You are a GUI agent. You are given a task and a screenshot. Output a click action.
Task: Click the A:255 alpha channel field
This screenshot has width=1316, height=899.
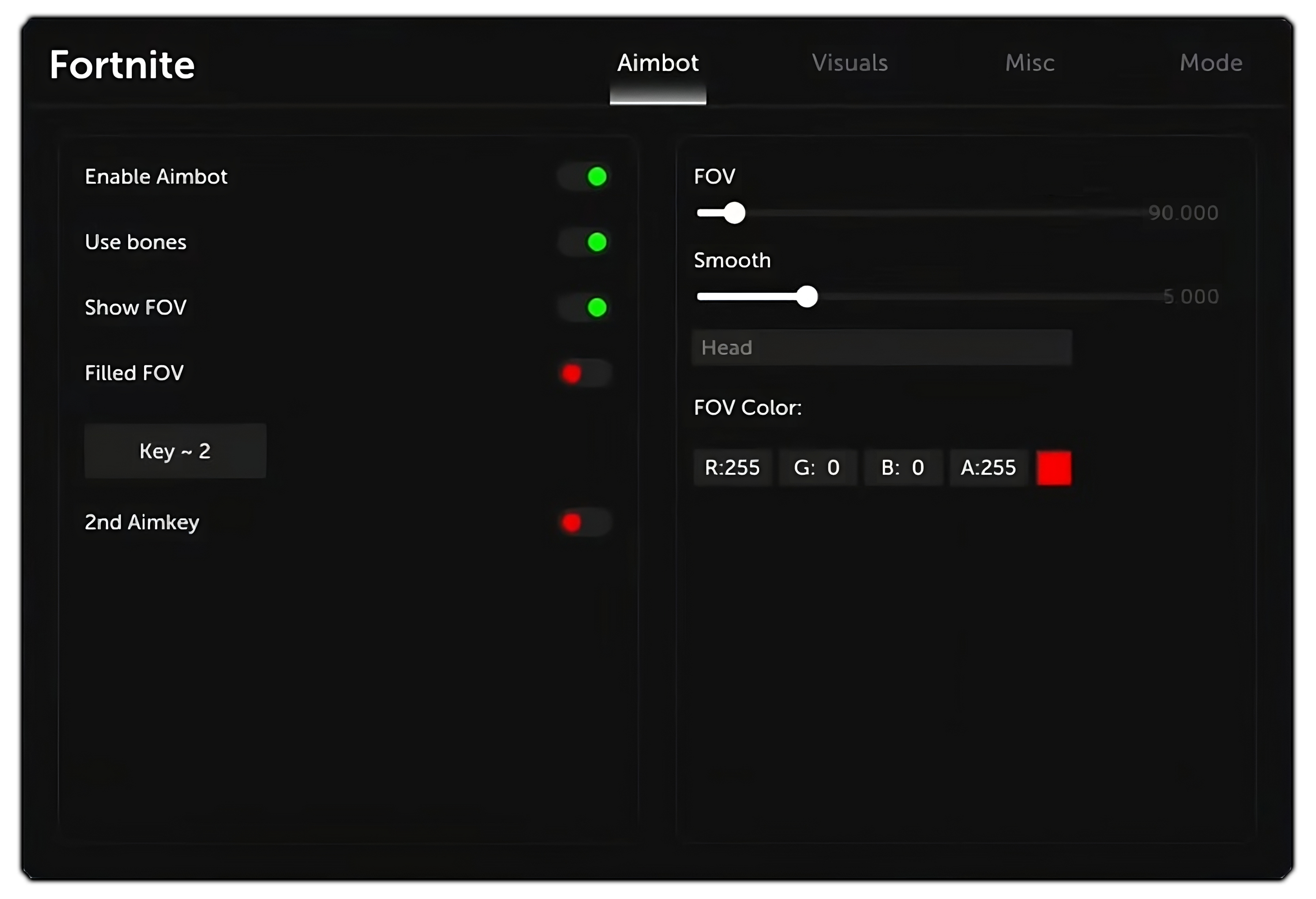[988, 468]
